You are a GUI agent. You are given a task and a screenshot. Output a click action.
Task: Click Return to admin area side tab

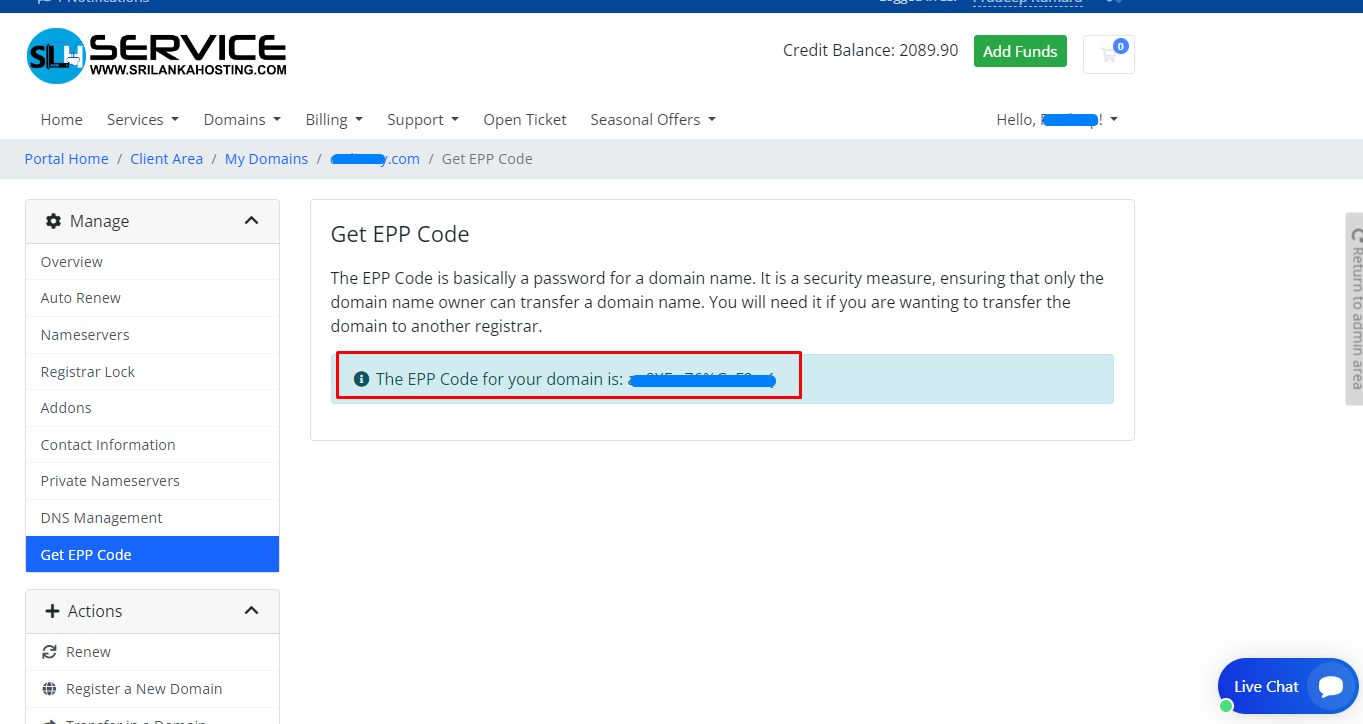point(1355,308)
